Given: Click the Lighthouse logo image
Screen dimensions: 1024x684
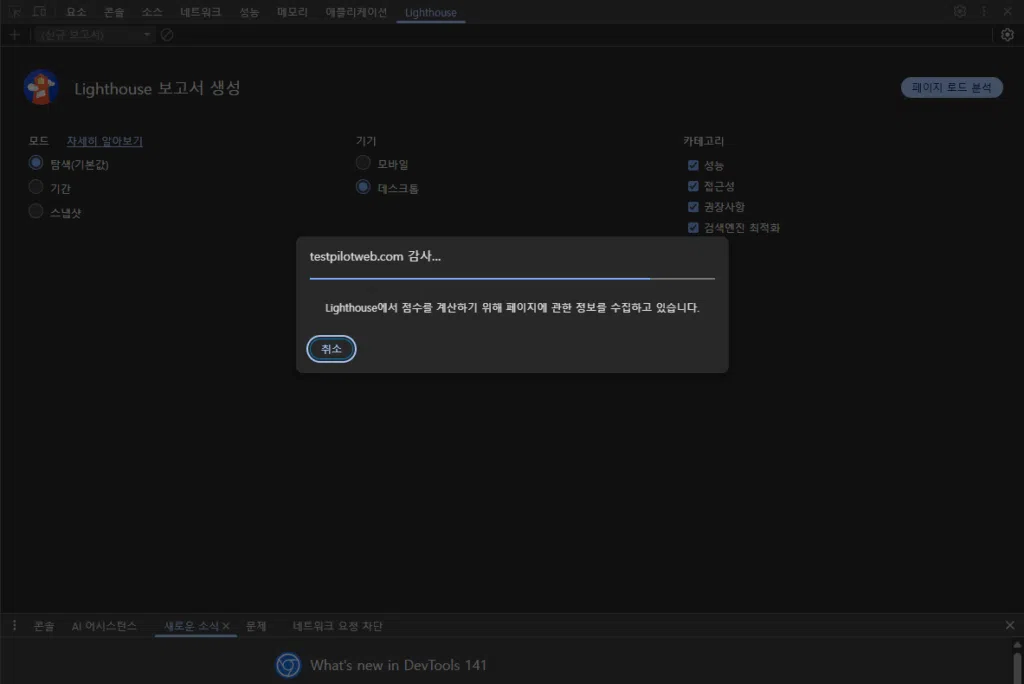Looking at the screenshot, I should (x=40, y=87).
